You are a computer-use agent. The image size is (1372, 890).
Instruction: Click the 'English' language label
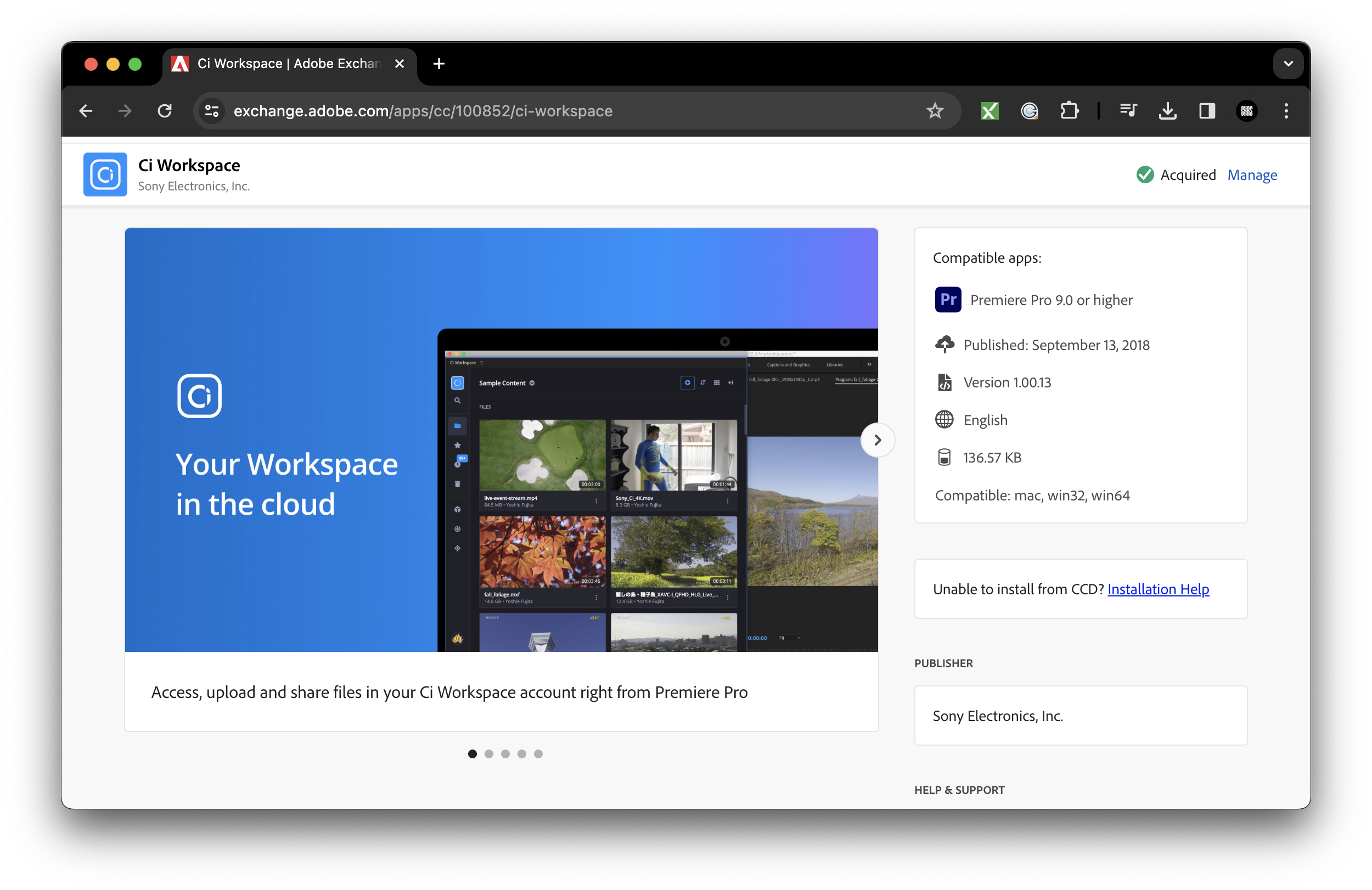tap(986, 420)
